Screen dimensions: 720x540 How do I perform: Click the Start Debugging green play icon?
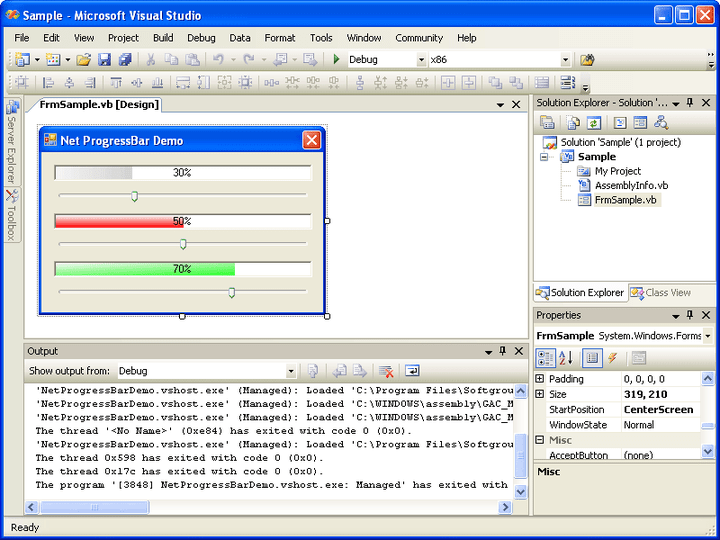pos(336,60)
